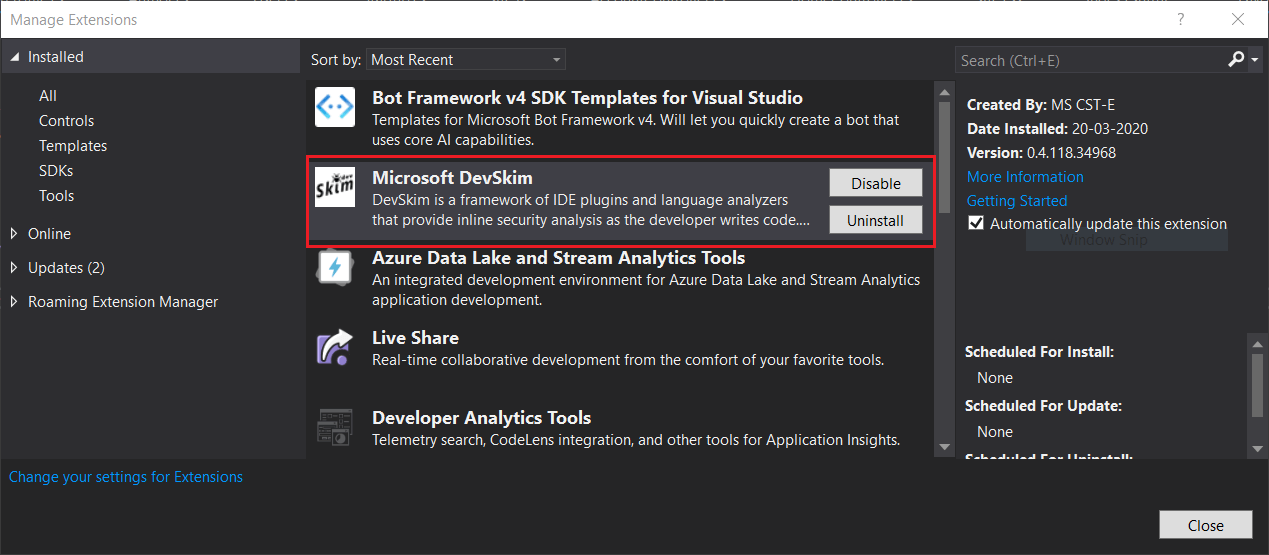The height and width of the screenshot is (555, 1269).
Task: Expand the Roaming Extension Manager category
Action: [14, 301]
